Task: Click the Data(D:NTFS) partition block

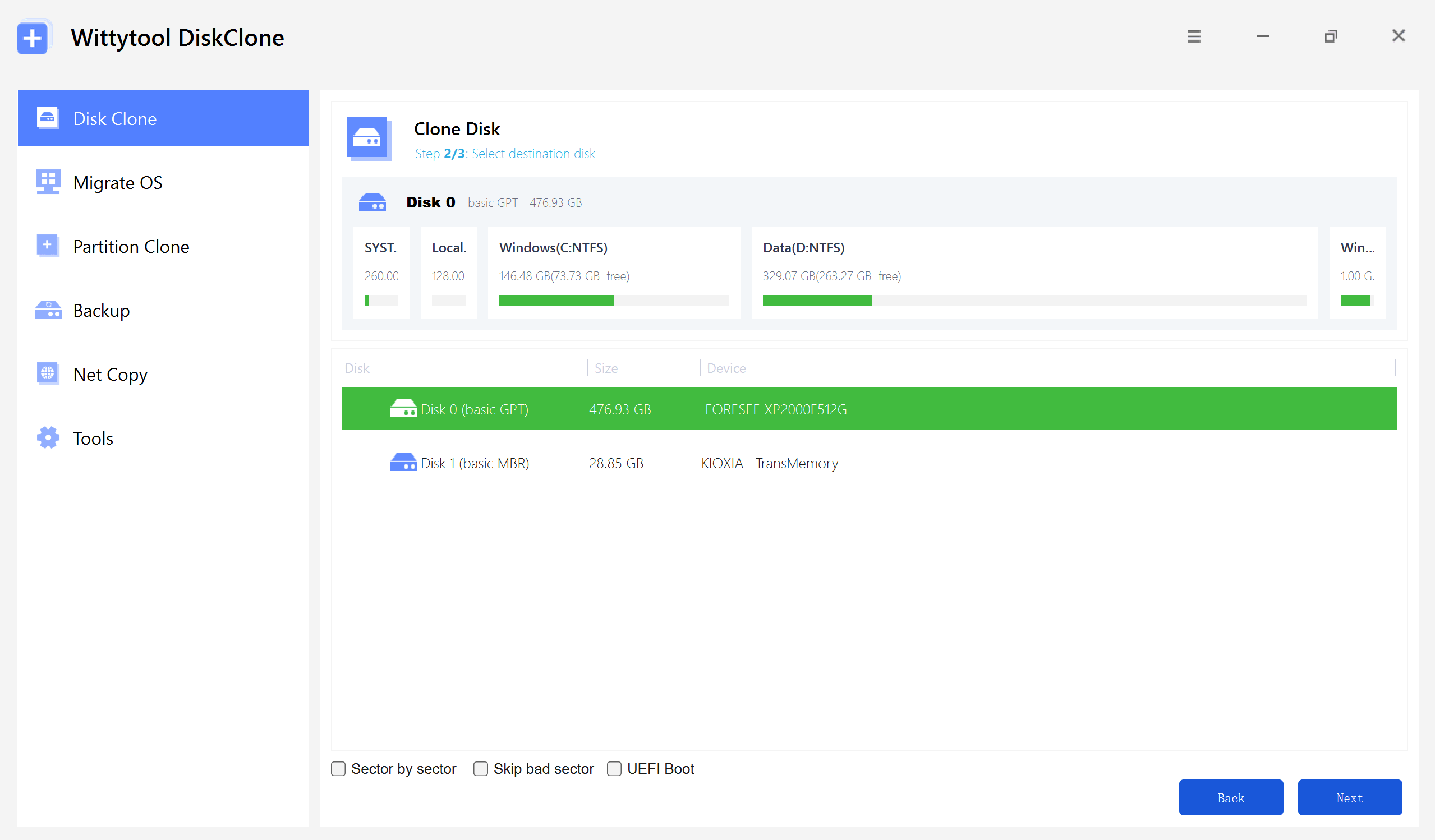Action: pos(1033,272)
